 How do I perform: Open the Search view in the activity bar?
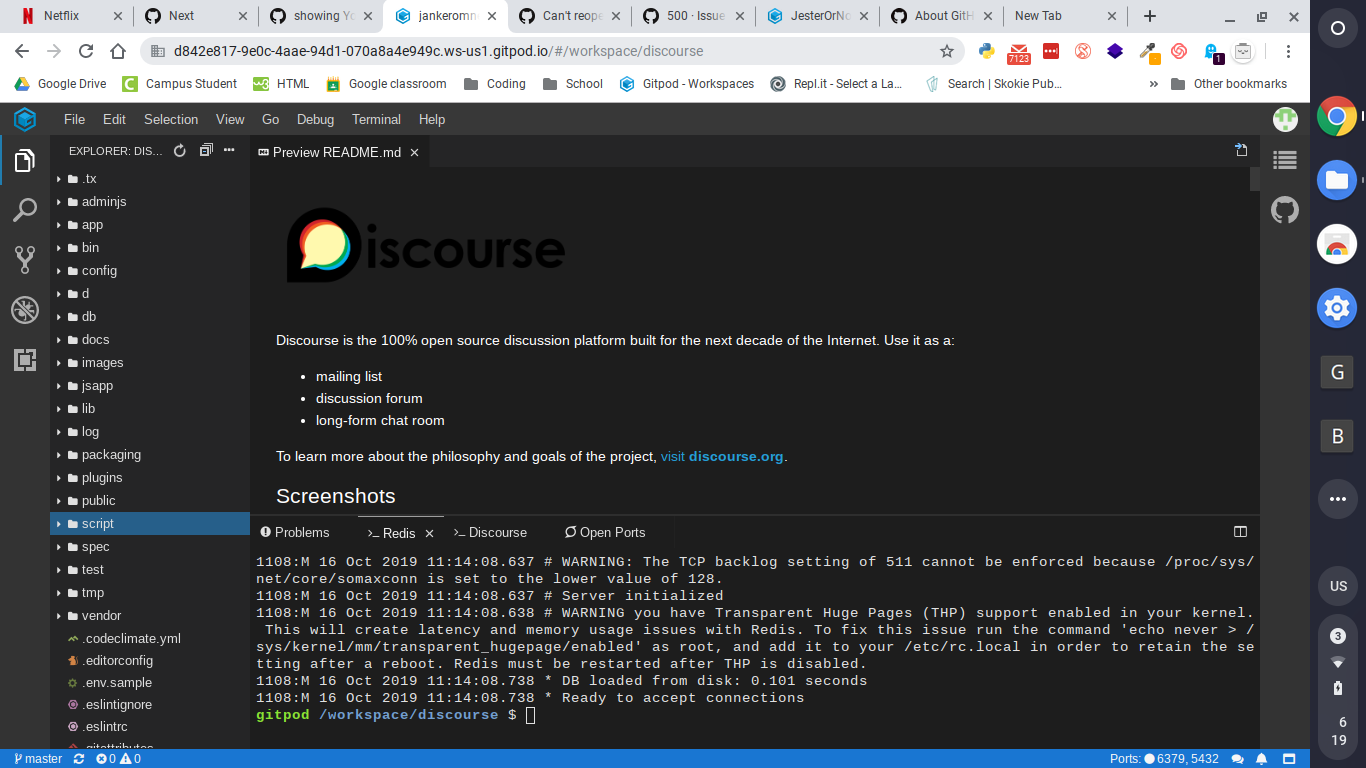tap(25, 210)
